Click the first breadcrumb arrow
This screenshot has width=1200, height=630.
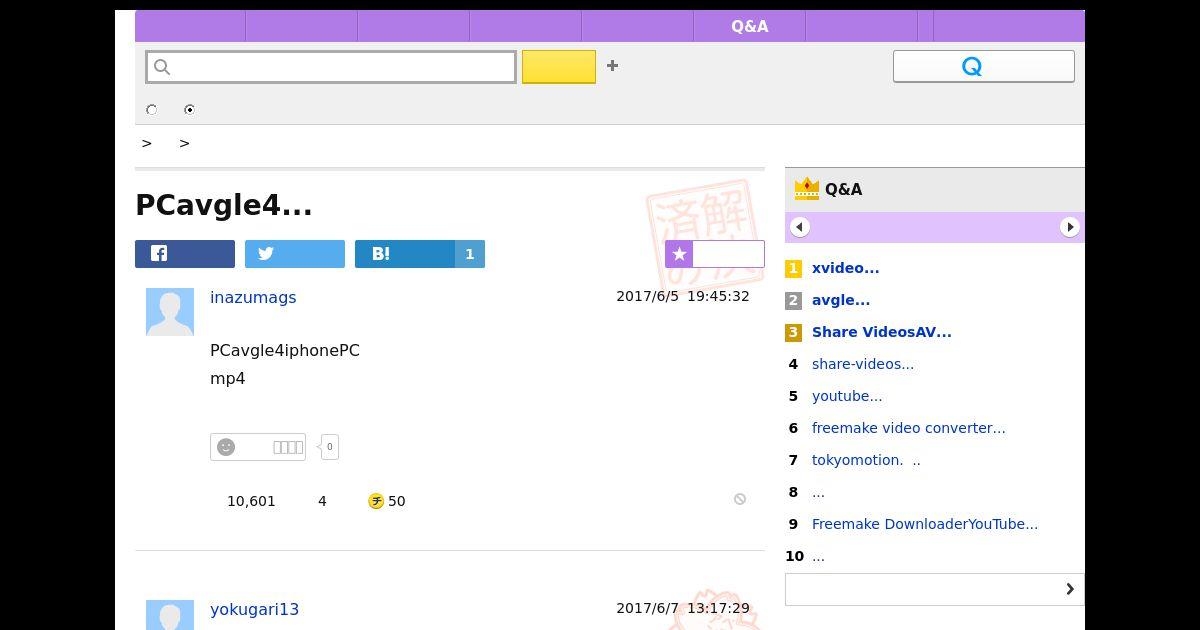147,143
